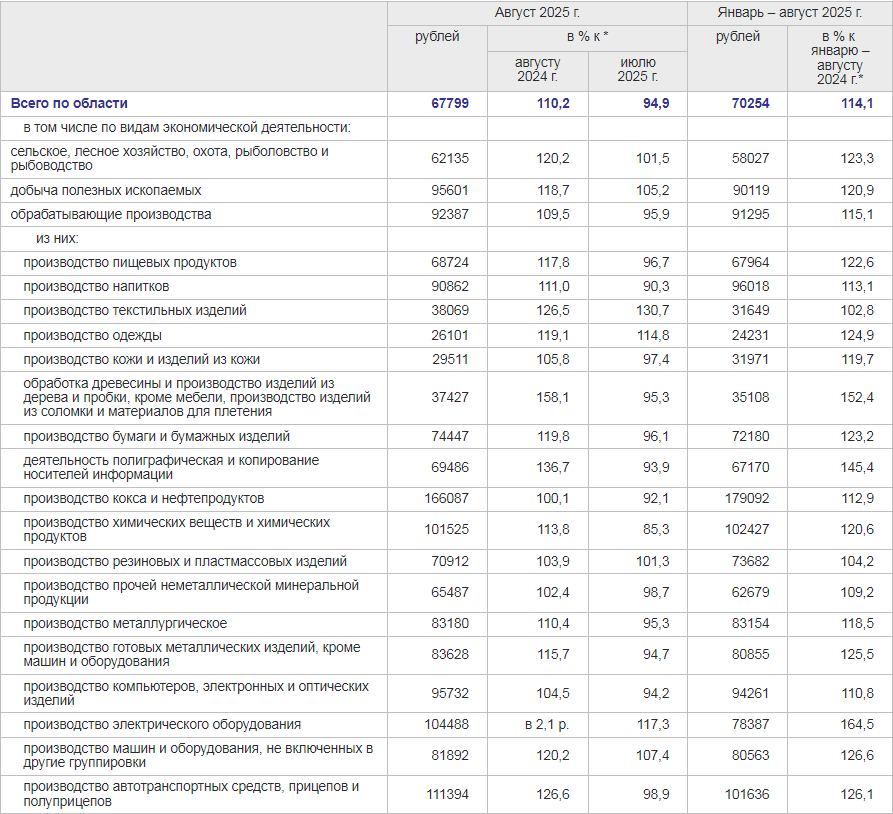The height and width of the screenshot is (814, 893).
Task: Select the value 111394 for motor vehicles
Action: [445, 794]
